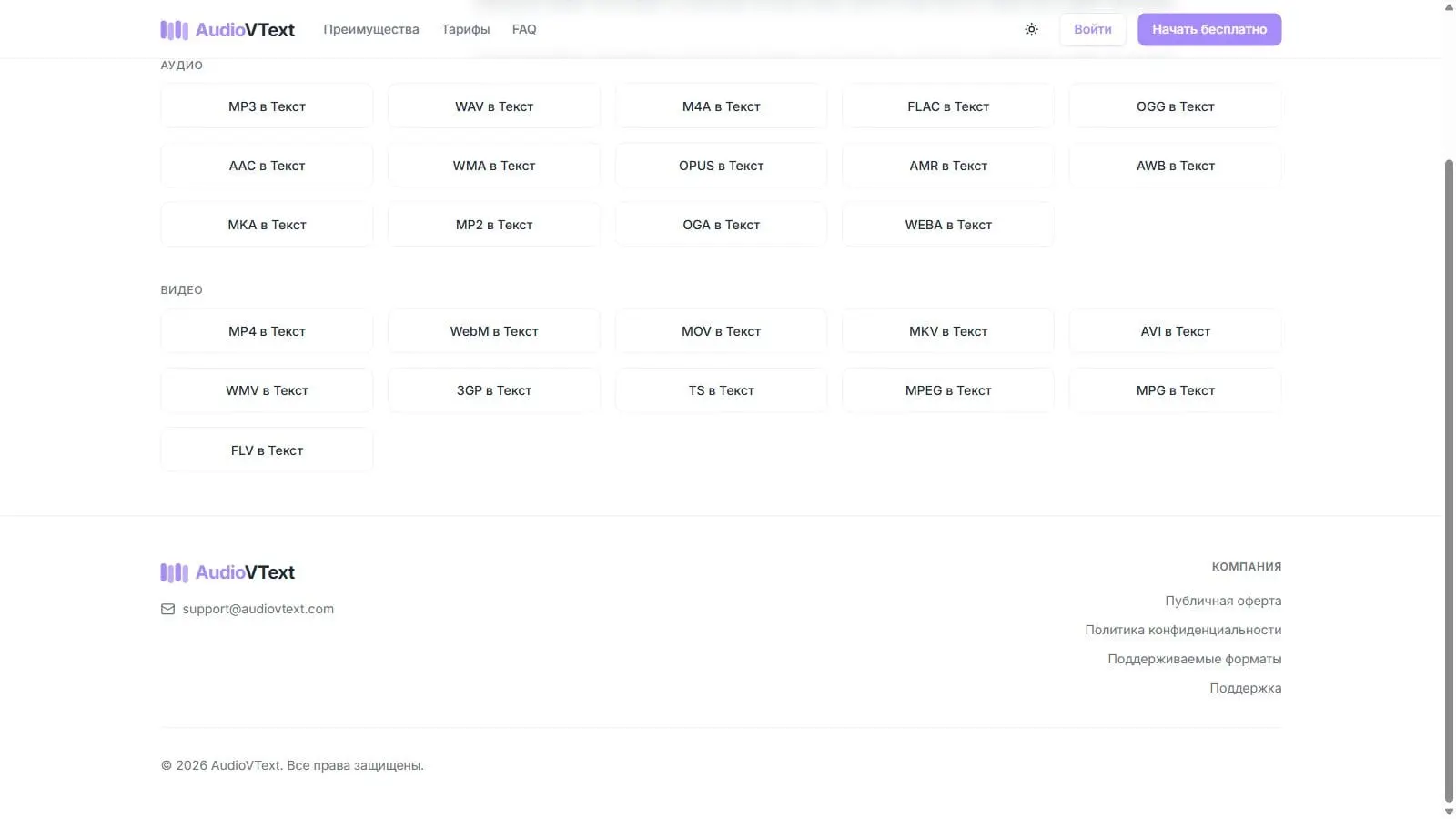Open the Поддерживаемые форматы link
Screen dimensions: 1456x819
pos(1194,659)
